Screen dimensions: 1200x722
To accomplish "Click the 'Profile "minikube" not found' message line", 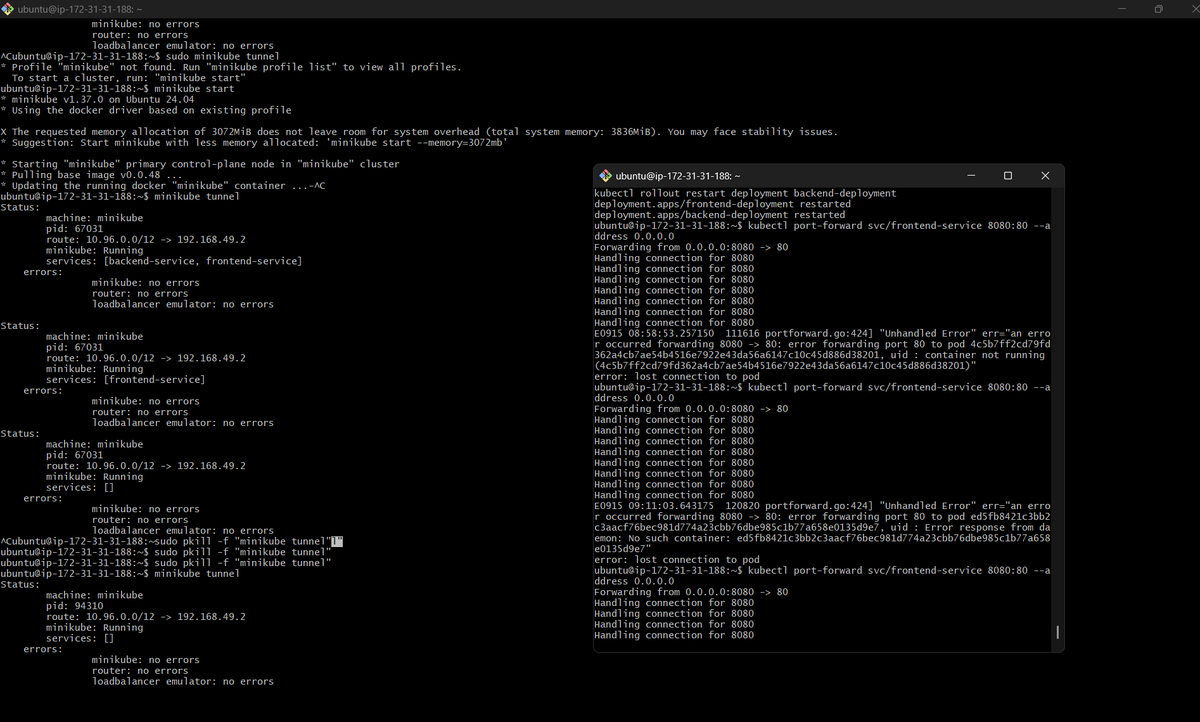I will (231, 67).
